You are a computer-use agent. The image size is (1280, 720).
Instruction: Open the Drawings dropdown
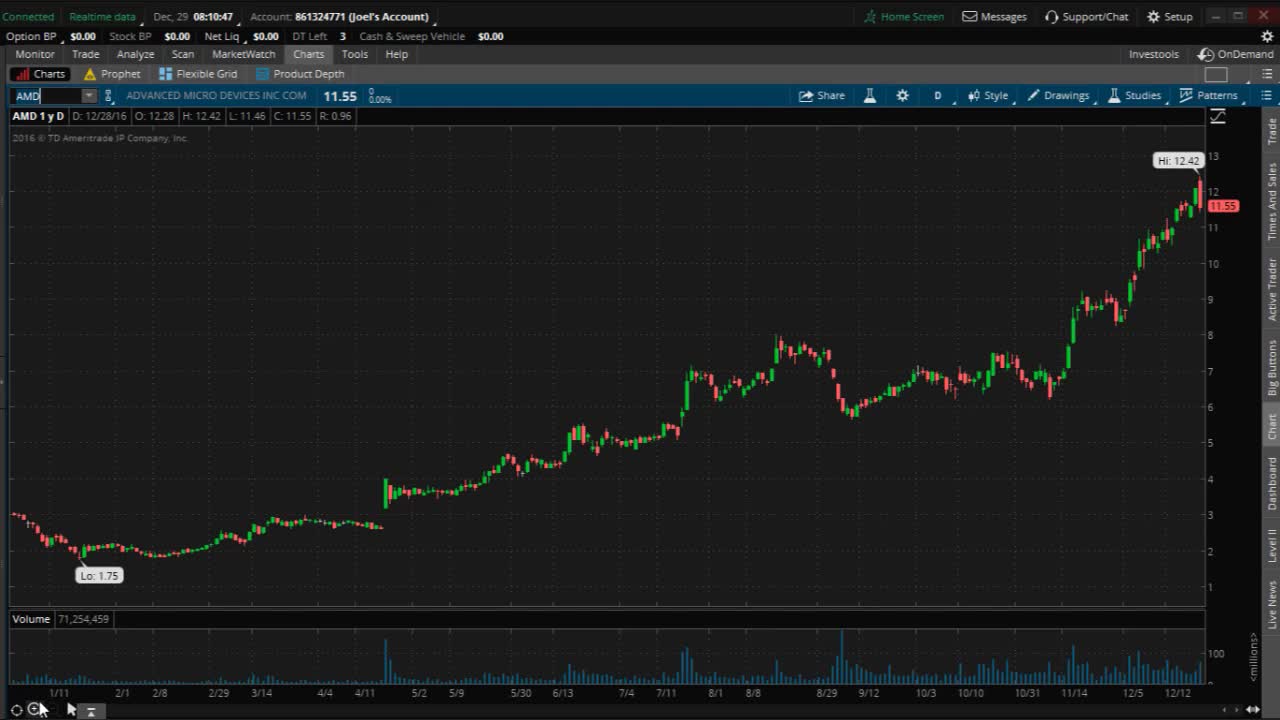point(1058,96)
